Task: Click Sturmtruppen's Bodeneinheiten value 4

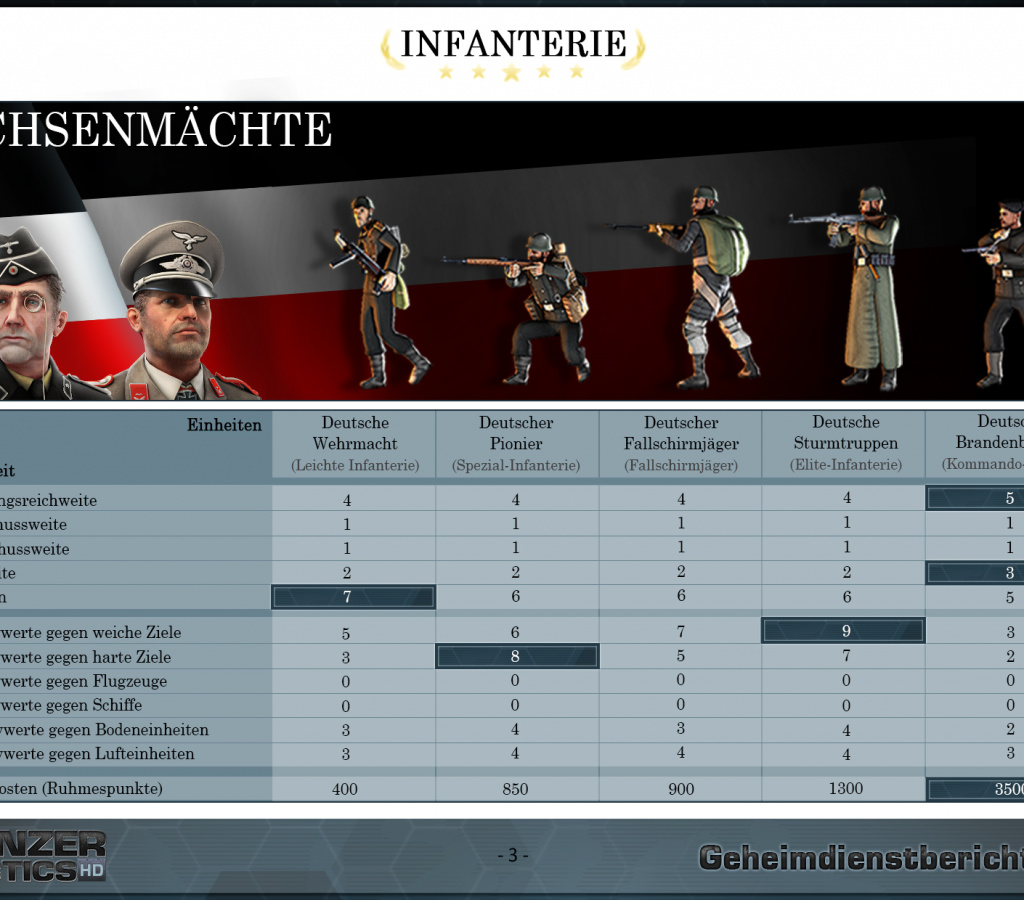Action: point(846,730)
